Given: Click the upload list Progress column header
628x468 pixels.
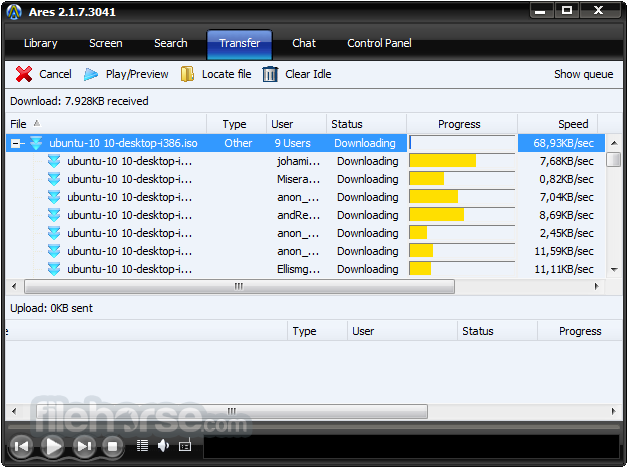Looking at the screenshot, I should 580,331.
